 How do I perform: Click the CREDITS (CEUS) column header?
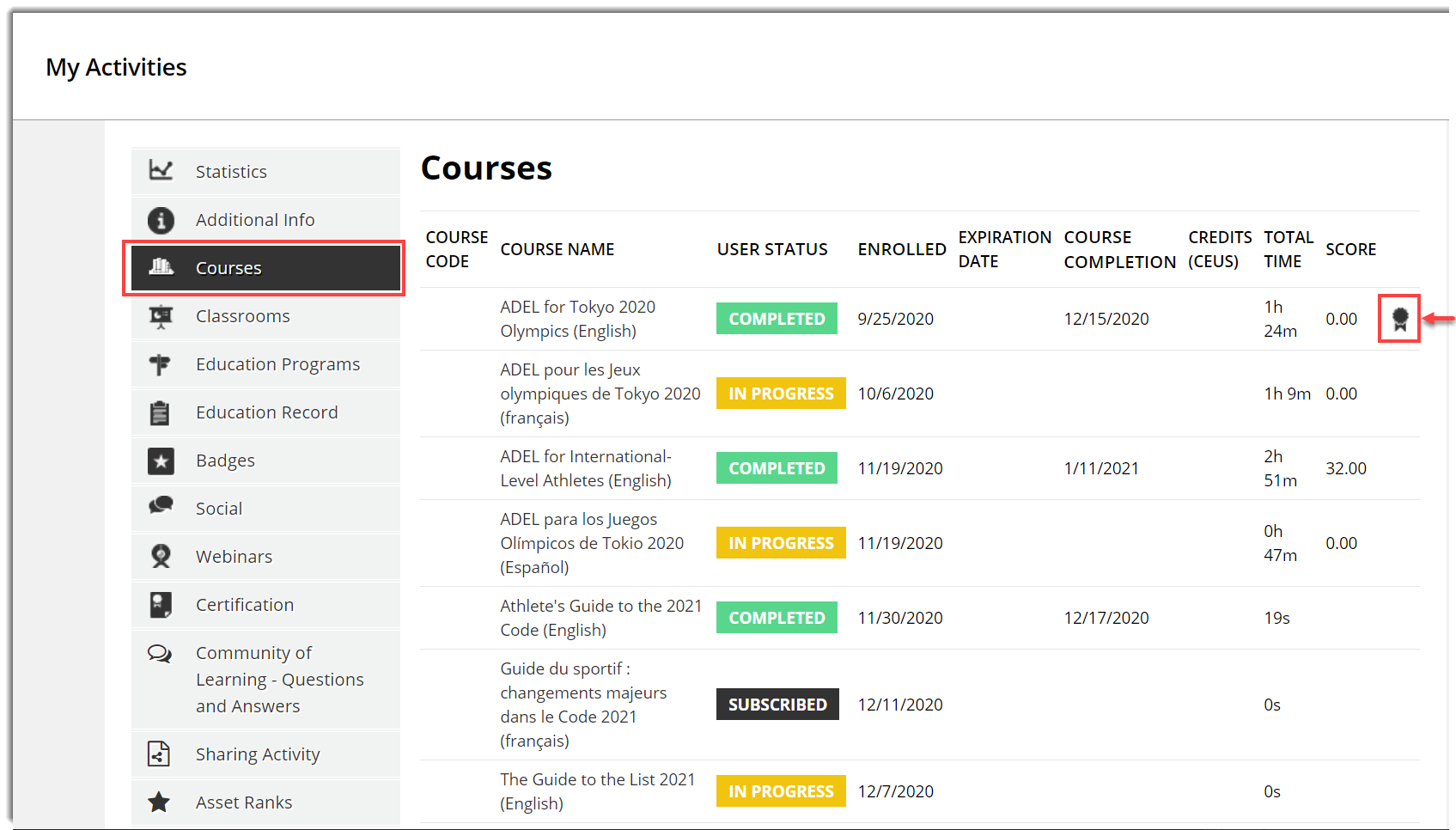1220,249
